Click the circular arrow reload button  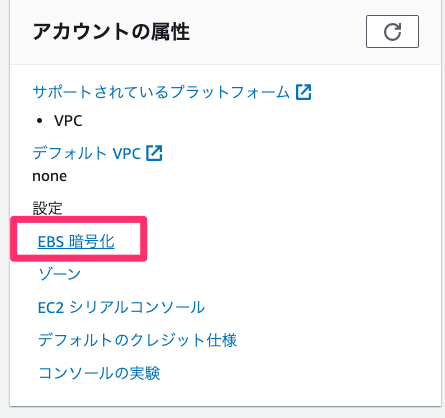[392, 32]
